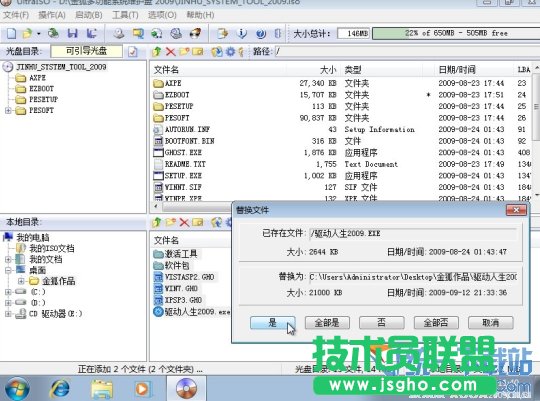Open the 帮助(H) menu

(x=200, y=15)
